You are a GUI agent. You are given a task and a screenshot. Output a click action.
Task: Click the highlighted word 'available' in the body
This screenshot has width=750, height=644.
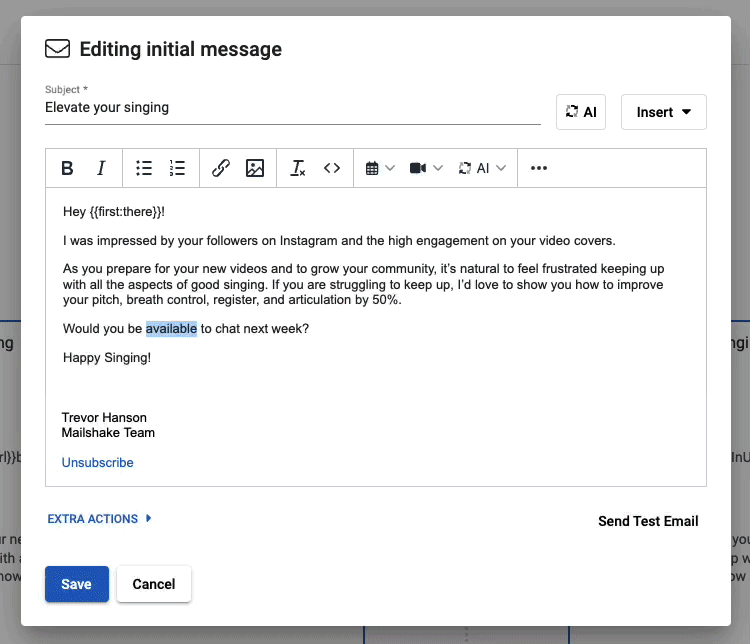[171, 329]
